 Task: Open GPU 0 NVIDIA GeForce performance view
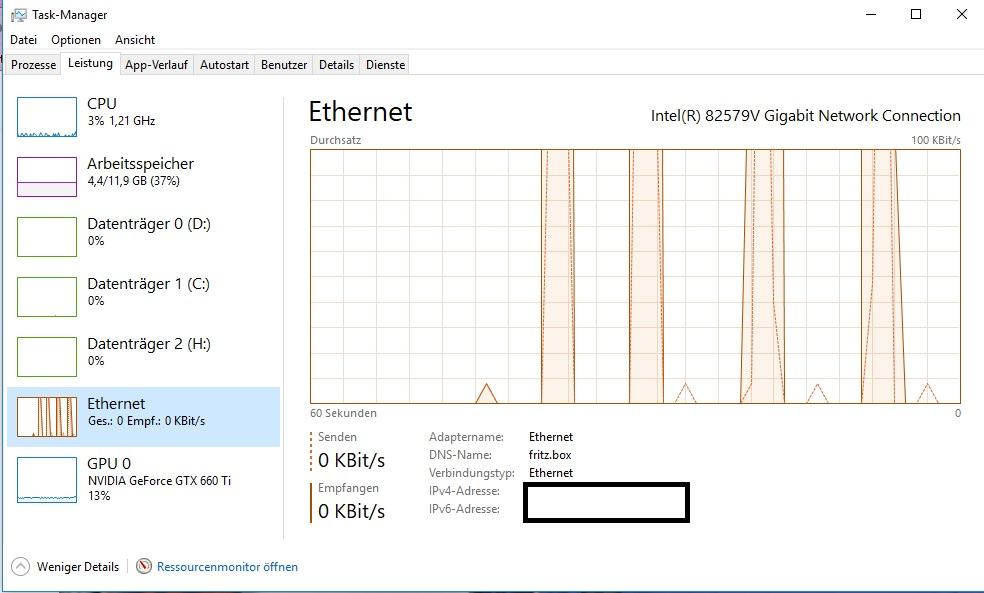(x=143, y=479)
